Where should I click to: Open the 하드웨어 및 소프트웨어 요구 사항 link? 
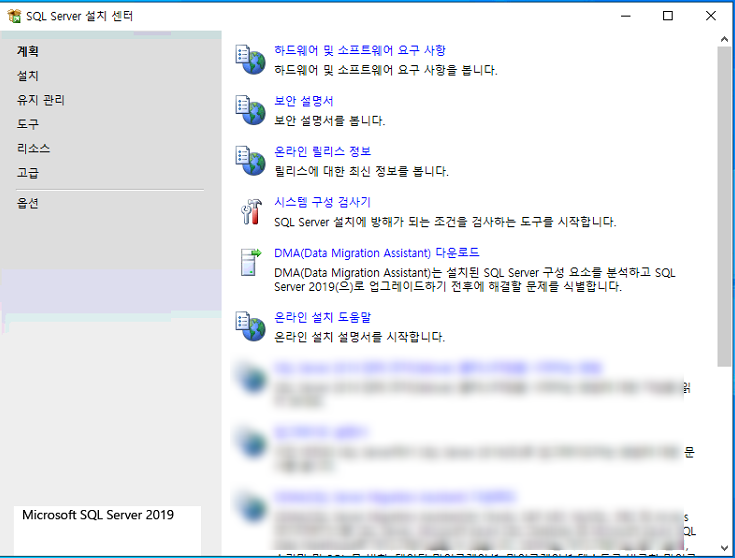click(360, 50)
